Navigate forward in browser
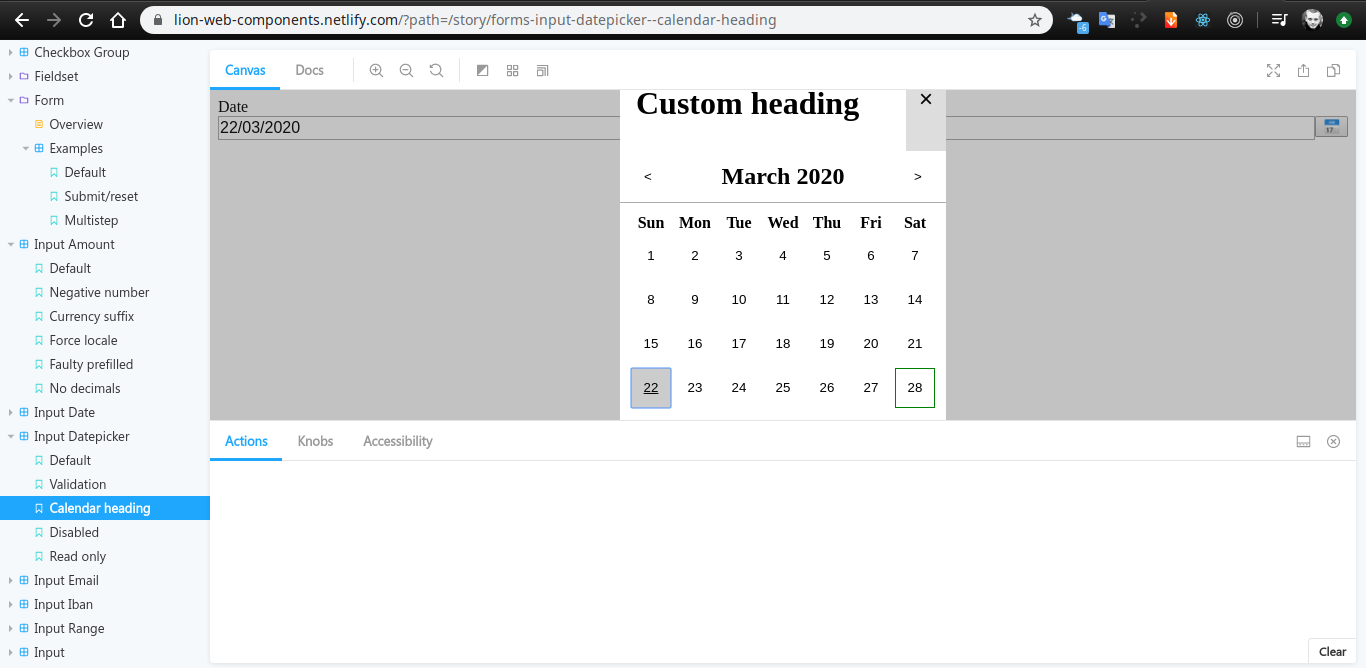The width and height of the screenshot is (1366, 668). coord(54,20)
